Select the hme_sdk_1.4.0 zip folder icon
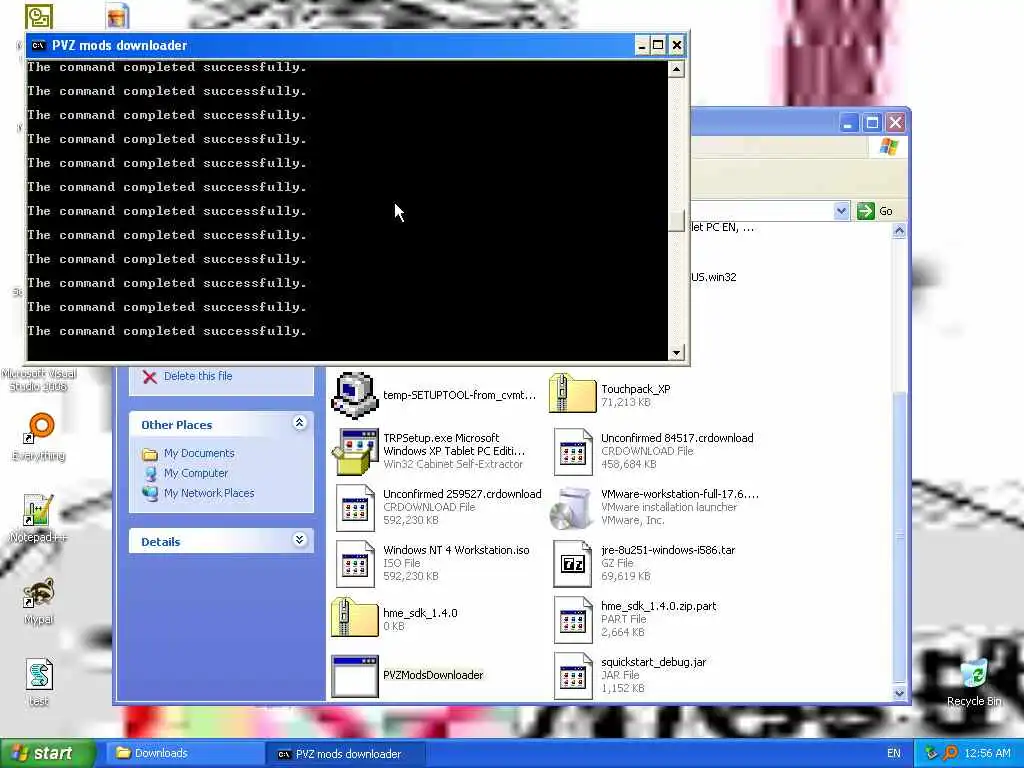The height and width of the screenshot is (768, 1024). (355, 616)
